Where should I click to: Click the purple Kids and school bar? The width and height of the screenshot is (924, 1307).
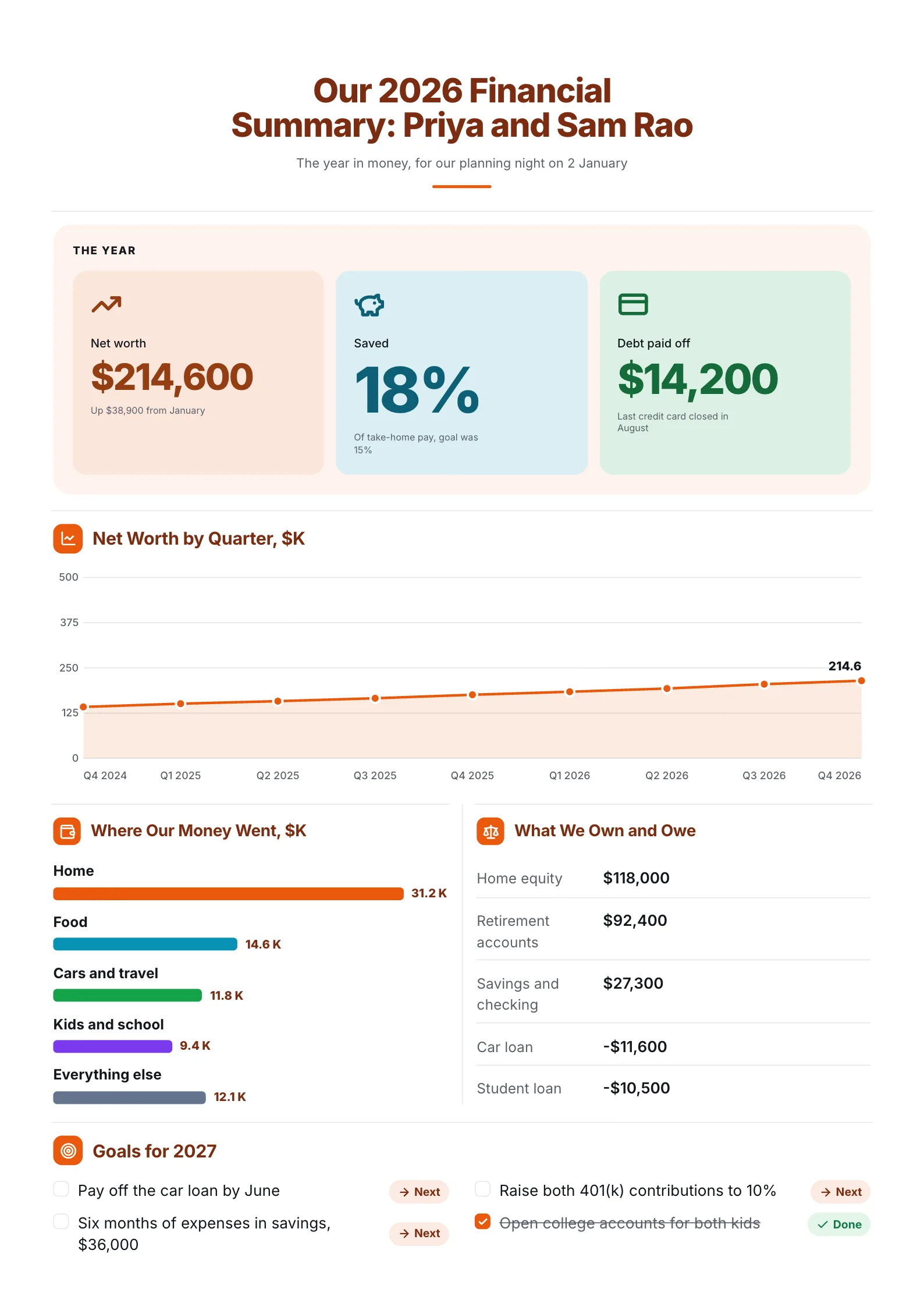113,1046
